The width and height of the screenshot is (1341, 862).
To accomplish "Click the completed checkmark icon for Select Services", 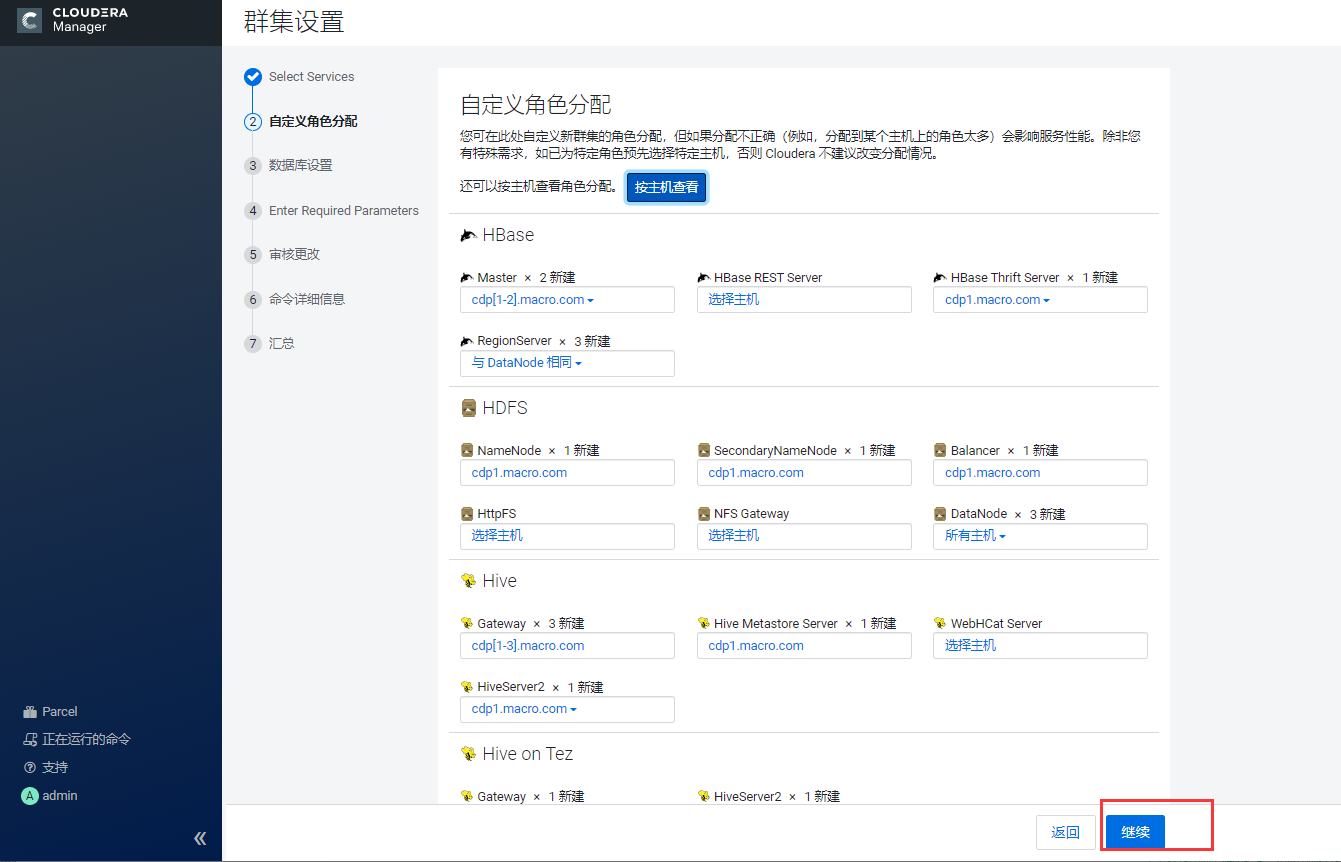I will click(x=253, y=77).
